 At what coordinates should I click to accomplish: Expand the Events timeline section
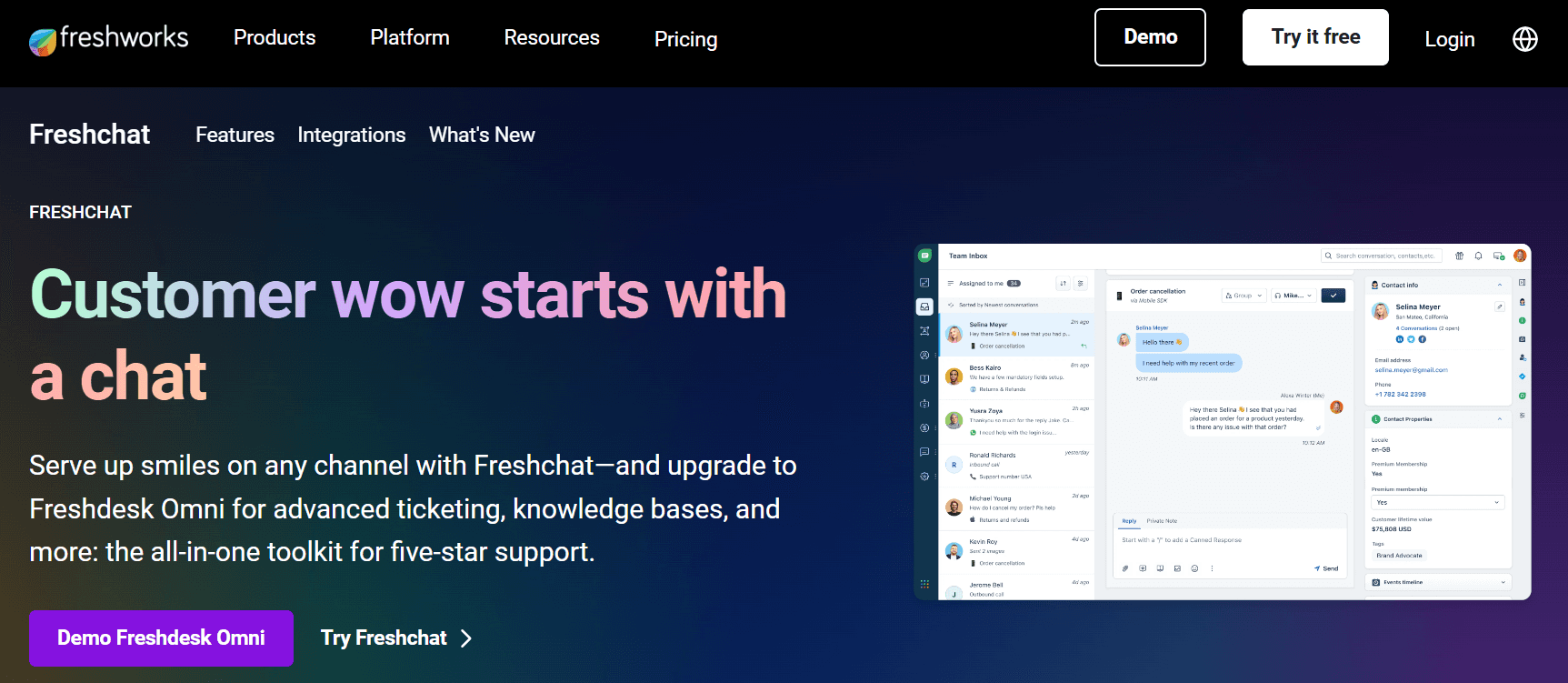[x=1503, y=582]
